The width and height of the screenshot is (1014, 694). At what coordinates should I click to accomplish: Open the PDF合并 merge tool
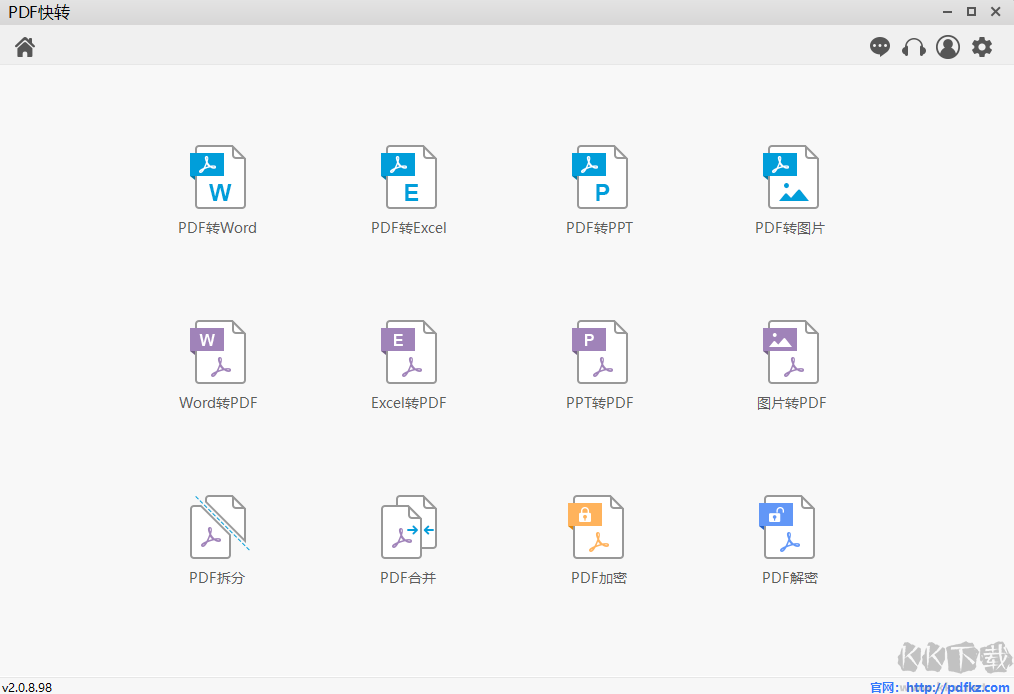tap(409, 526)
